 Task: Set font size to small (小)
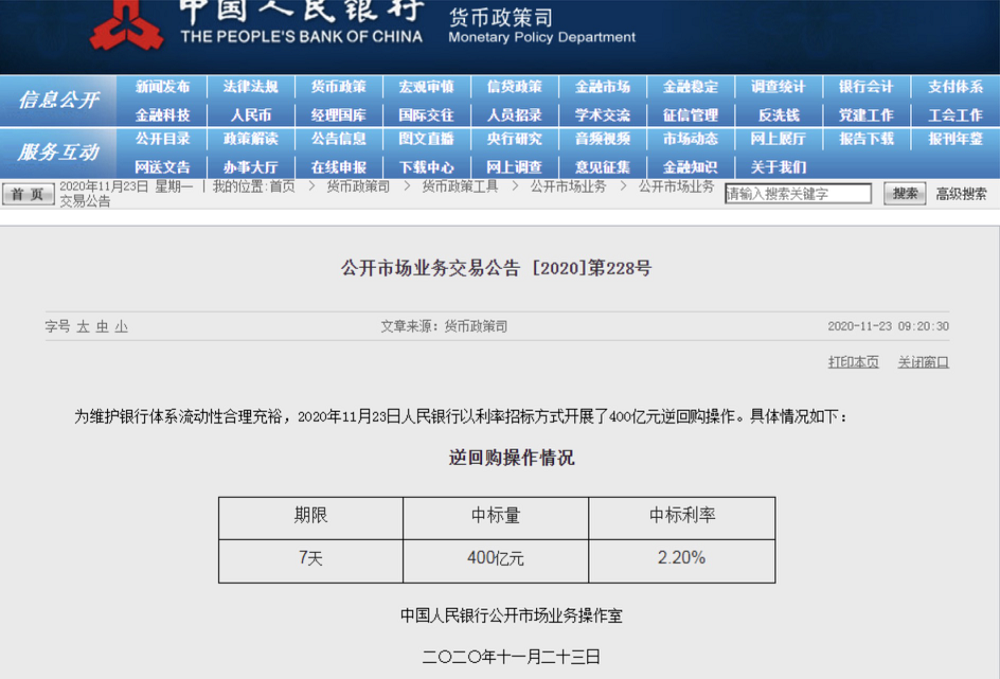click(x=121, y=327)
